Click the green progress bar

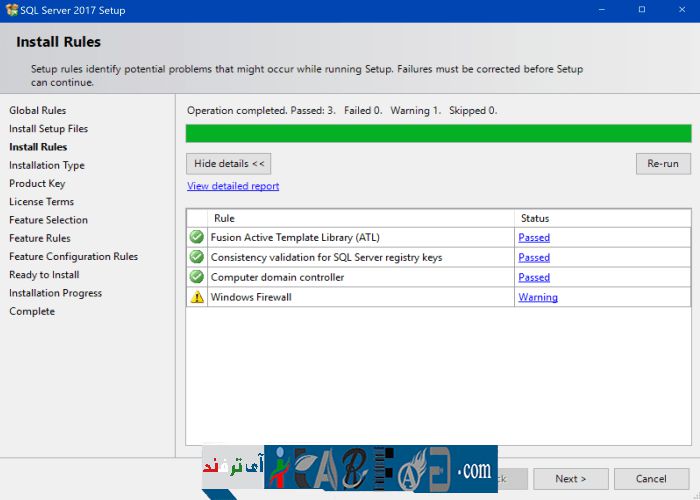click(438, 134)
